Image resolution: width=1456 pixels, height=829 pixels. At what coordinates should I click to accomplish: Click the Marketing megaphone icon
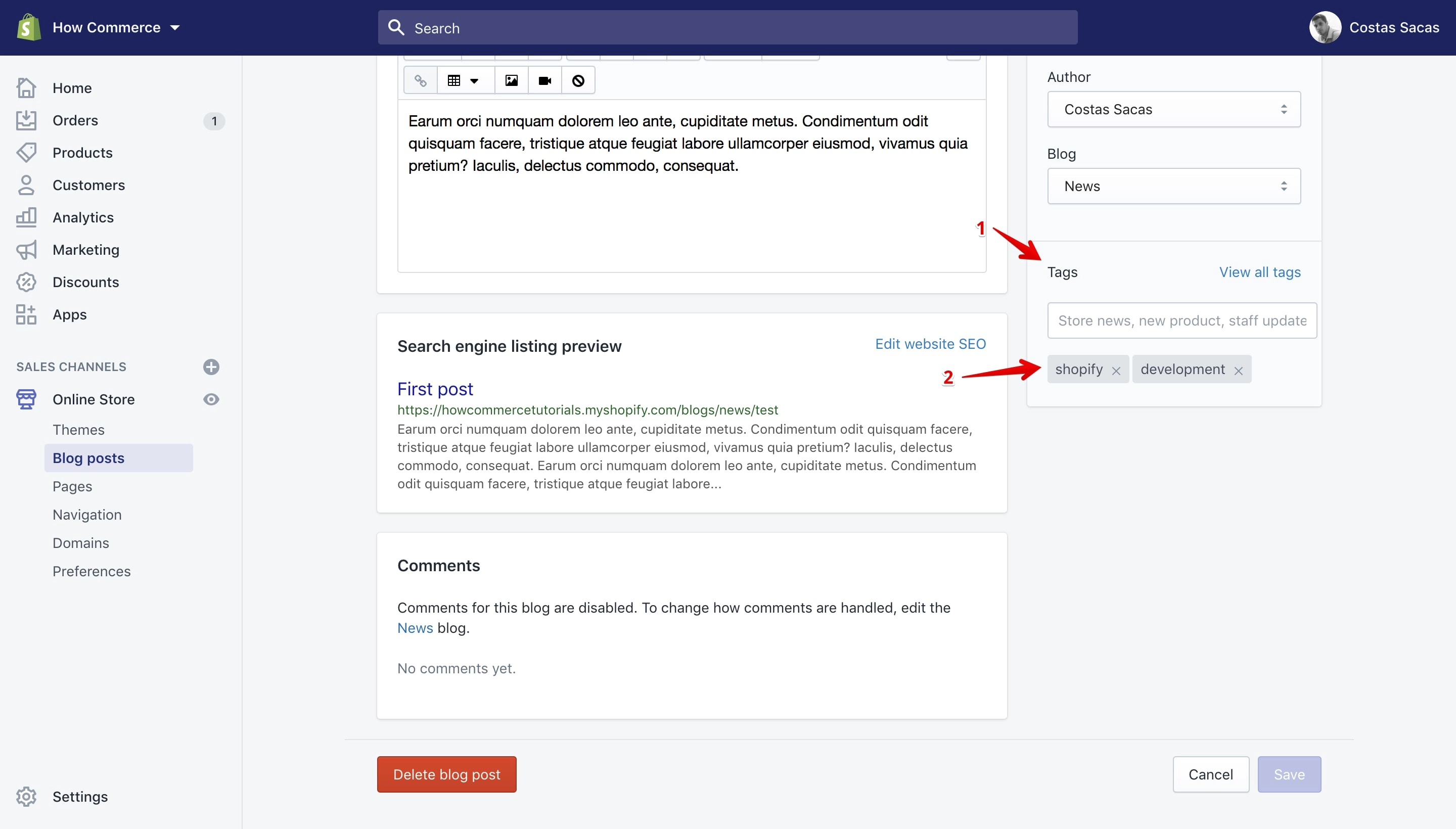point(26,250)
